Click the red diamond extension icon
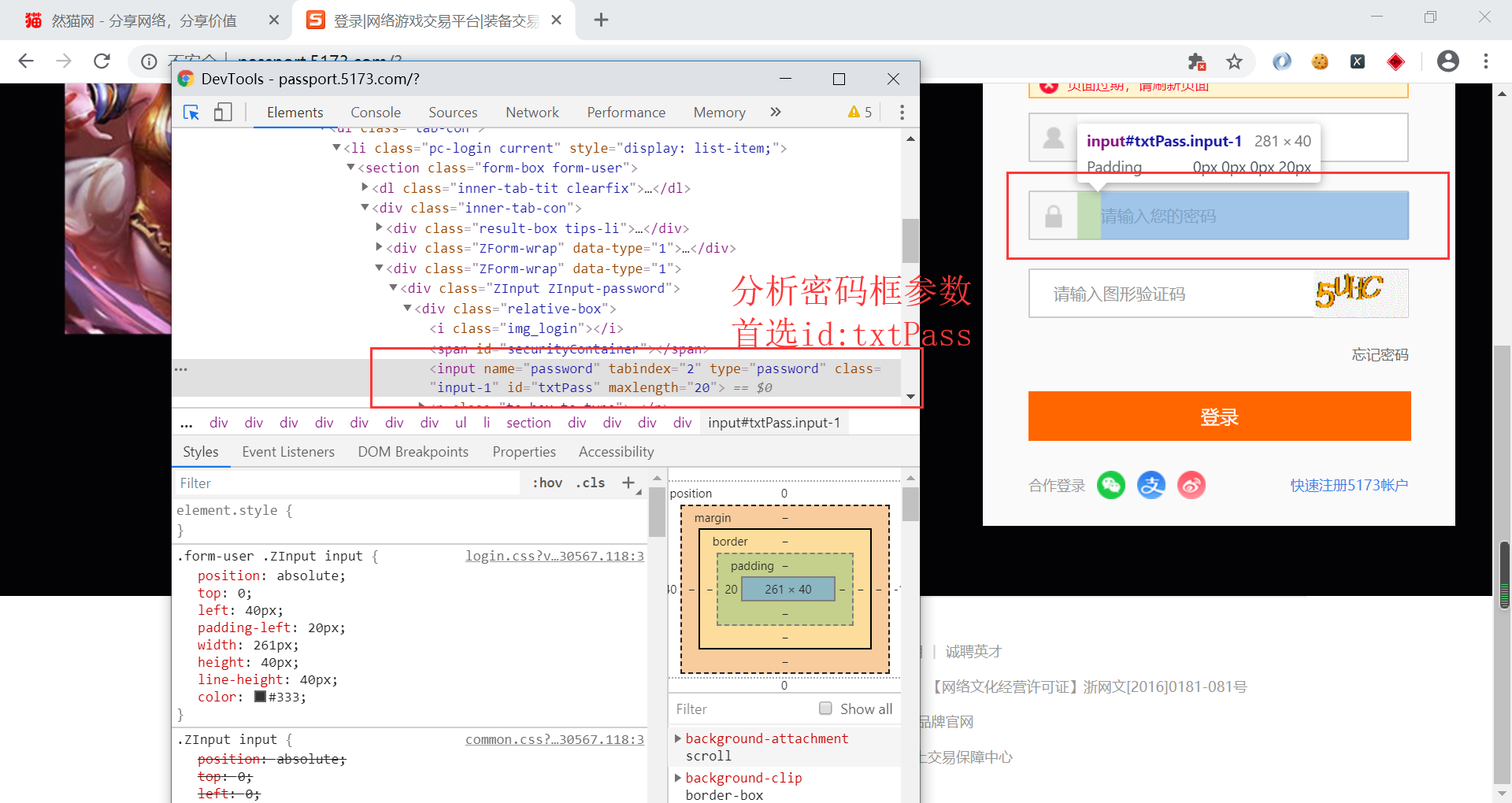The height and width of the screenshot is (803, 1512). 1395,61
